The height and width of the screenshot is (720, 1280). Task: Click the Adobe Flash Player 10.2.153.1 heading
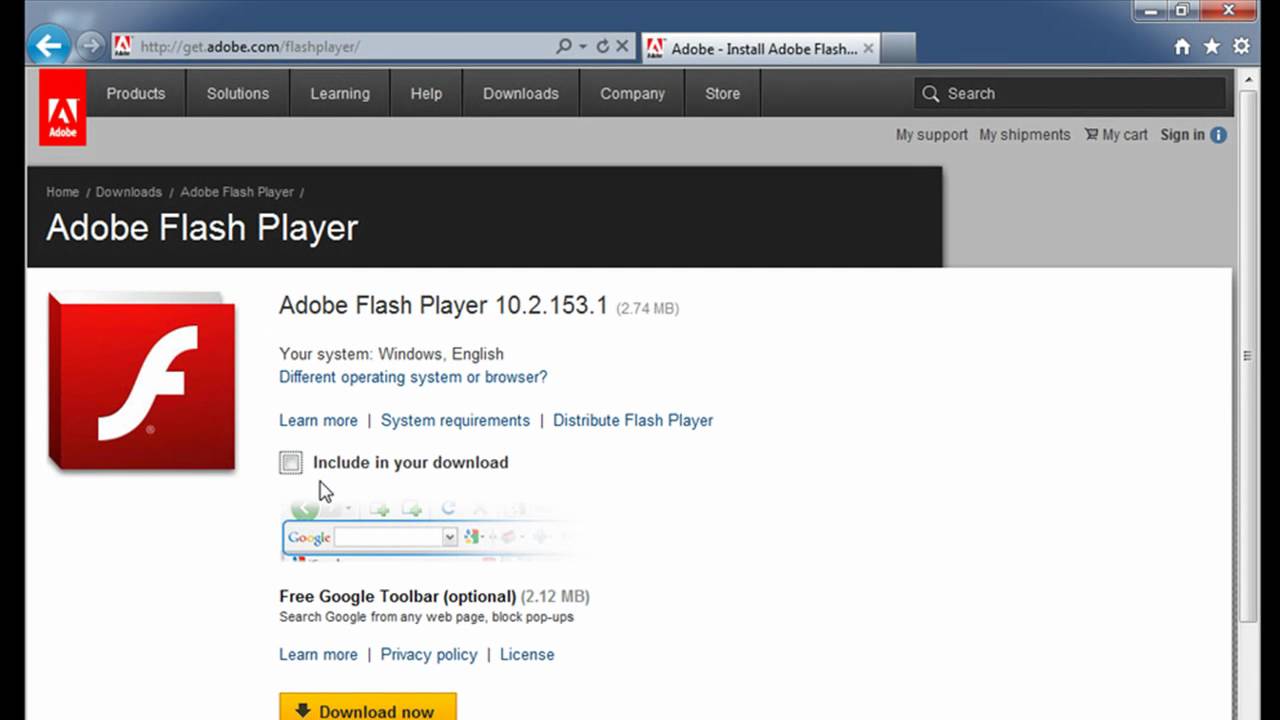coord(443,306)
